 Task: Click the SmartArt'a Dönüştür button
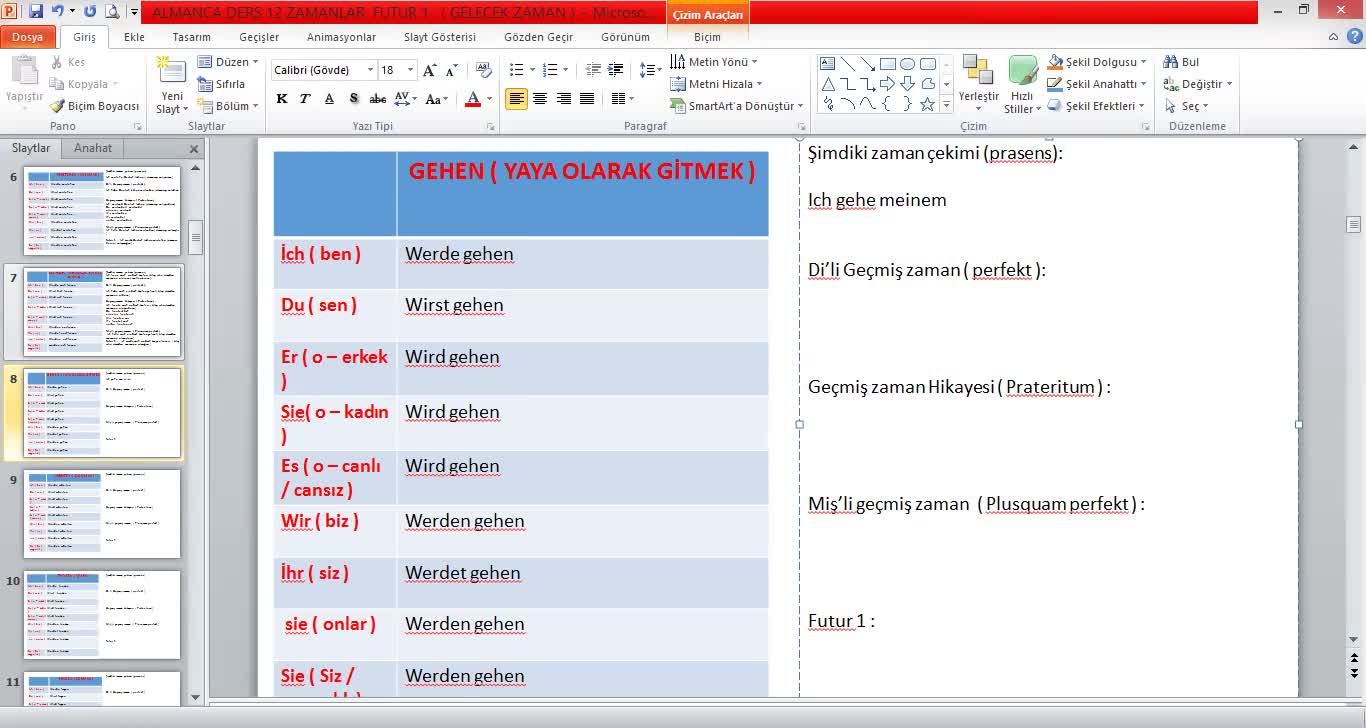pos(738,106)
